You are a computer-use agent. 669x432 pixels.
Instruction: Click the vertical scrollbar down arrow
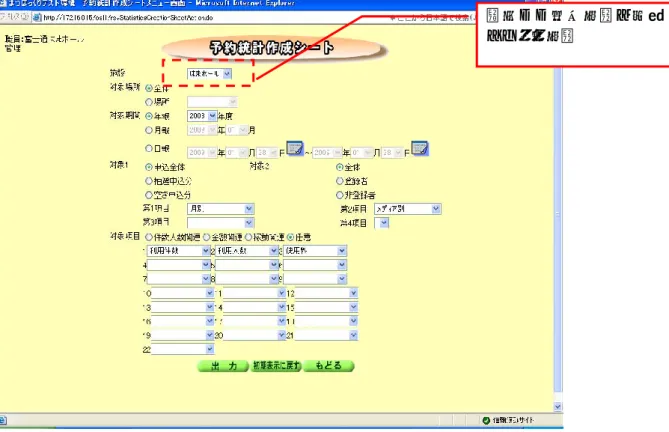pos(558,407)
